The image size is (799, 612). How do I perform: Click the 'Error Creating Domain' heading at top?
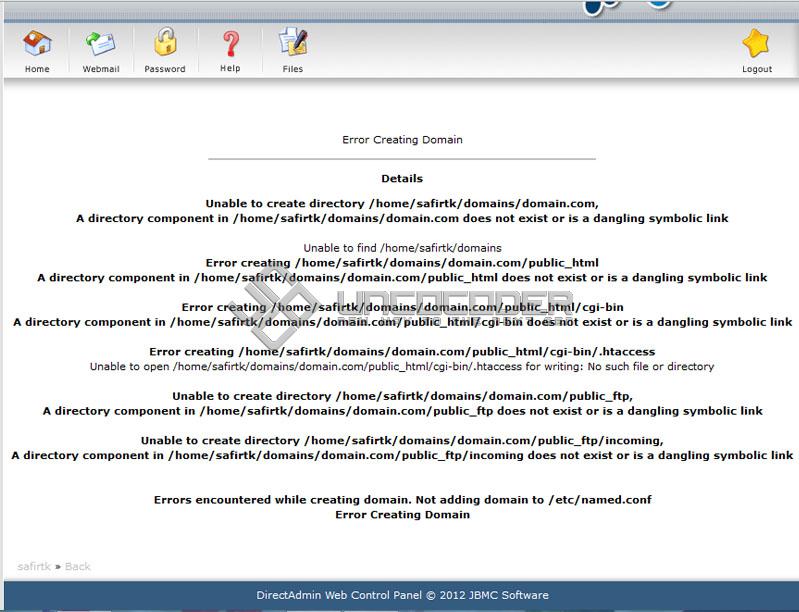(402, 140)
